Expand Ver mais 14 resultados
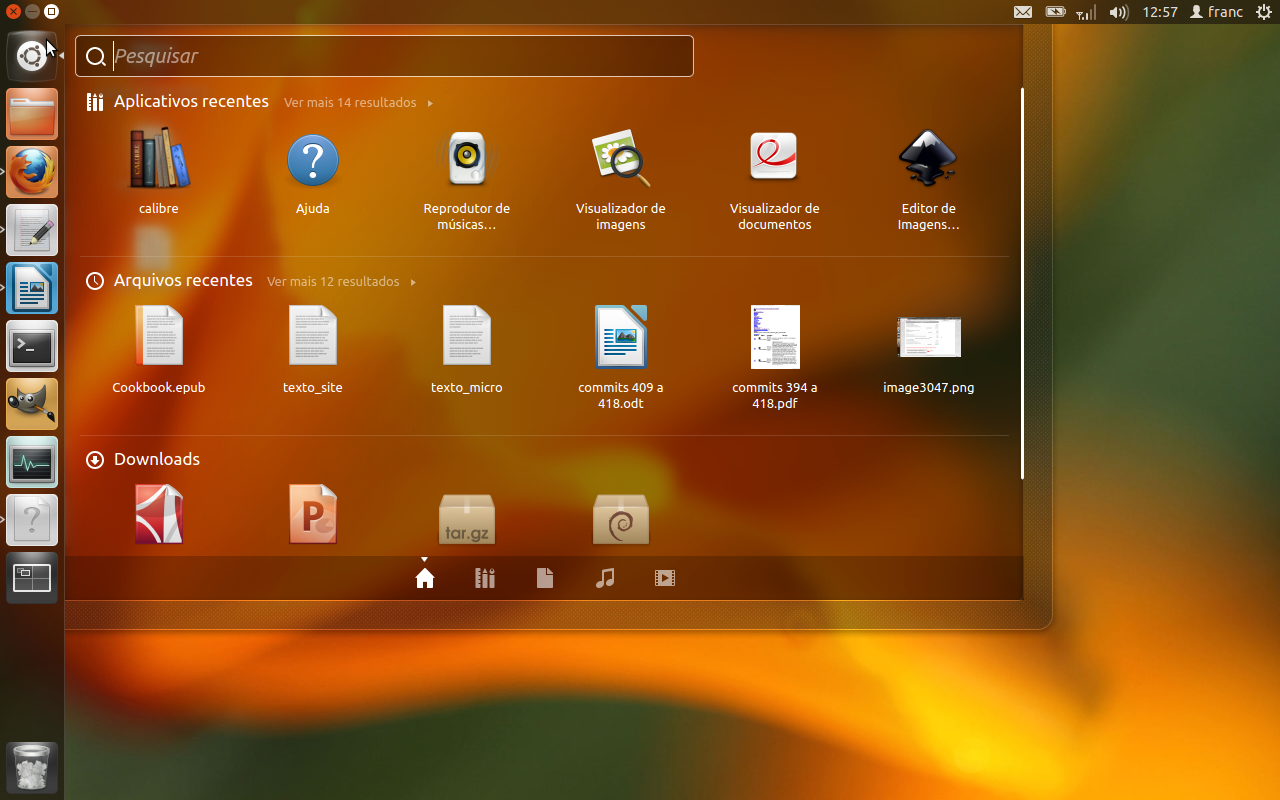The width and height of the screenshot is (1280, 800). click(x=350, y=102)
